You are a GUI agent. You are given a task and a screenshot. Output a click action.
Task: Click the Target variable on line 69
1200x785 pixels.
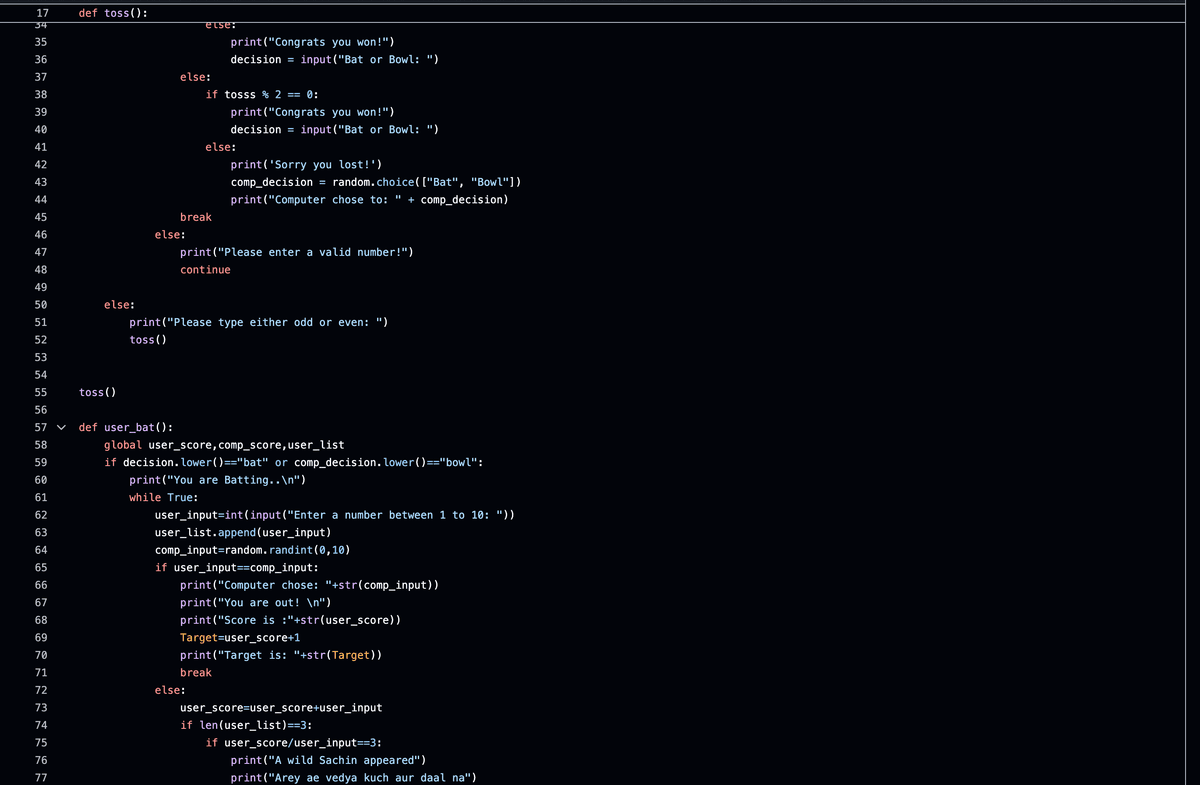pos(197,637)
